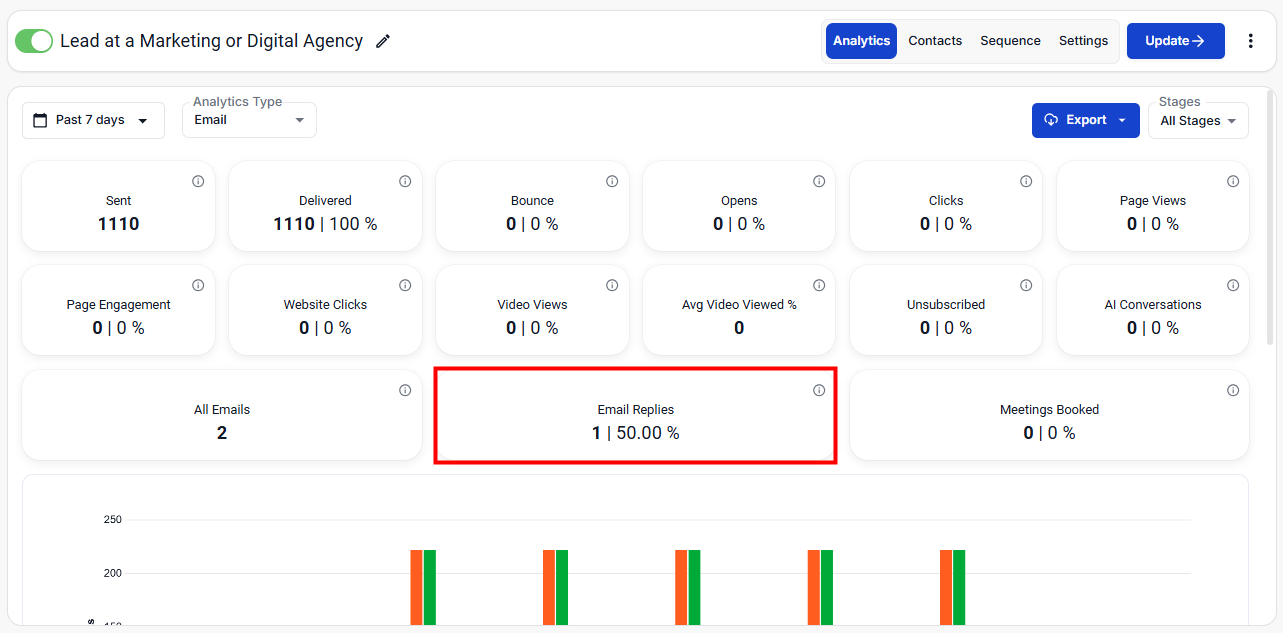Click the info icon on AI Conversations card
The image size is (1283, 633).
click(x=1233, y=285)
